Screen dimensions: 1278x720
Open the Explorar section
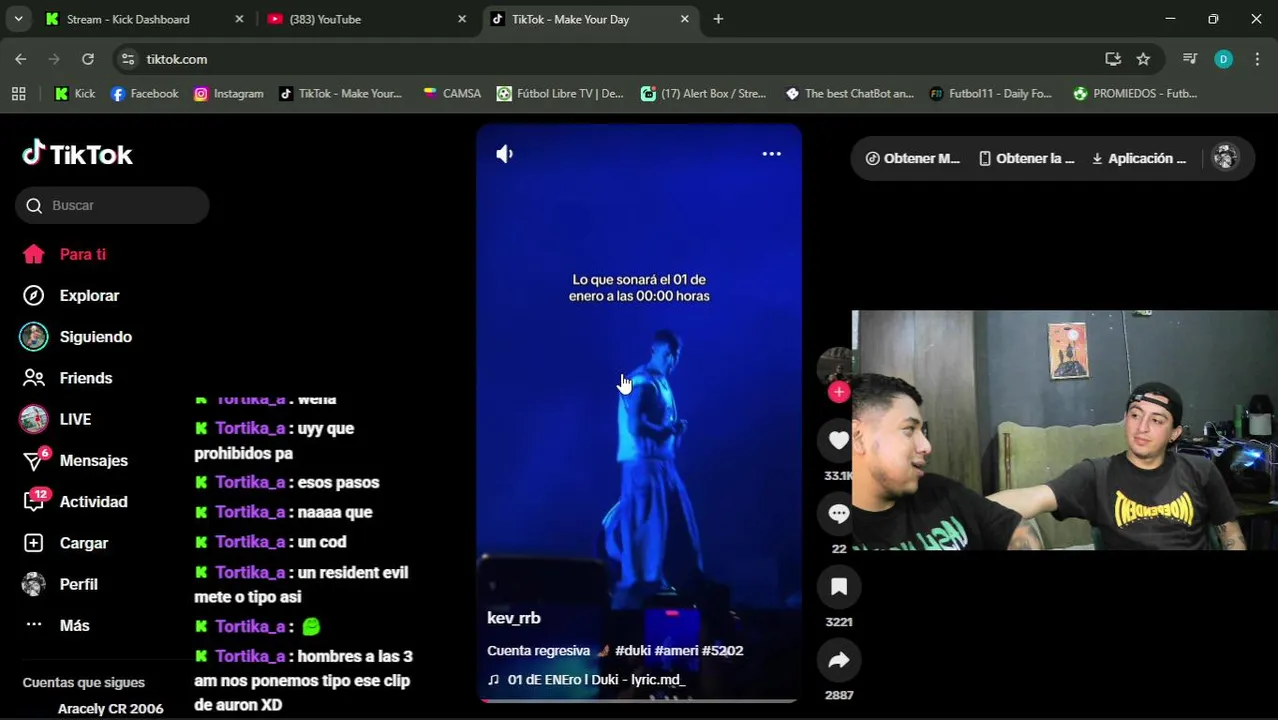(x=71, y=295)
